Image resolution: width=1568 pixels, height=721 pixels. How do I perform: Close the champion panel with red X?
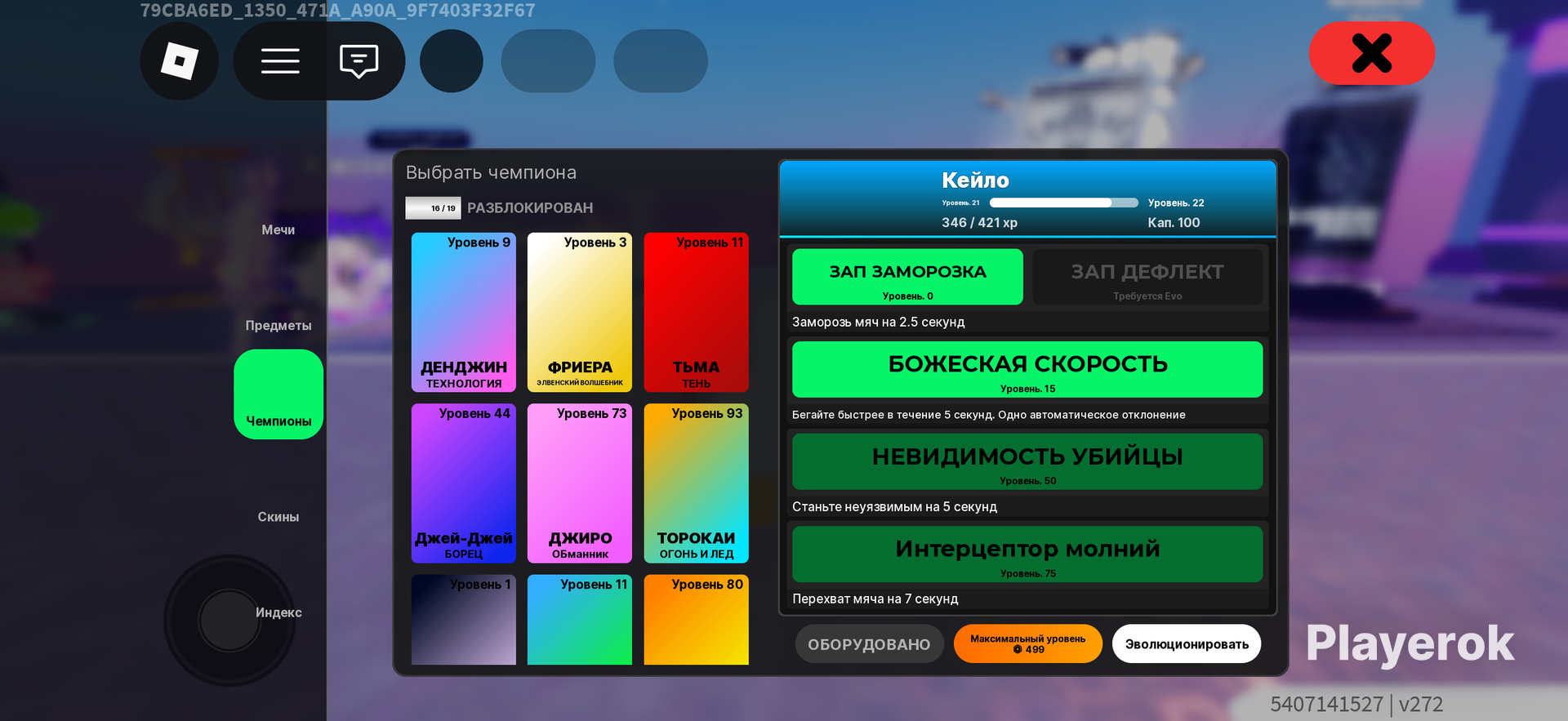1372,53
